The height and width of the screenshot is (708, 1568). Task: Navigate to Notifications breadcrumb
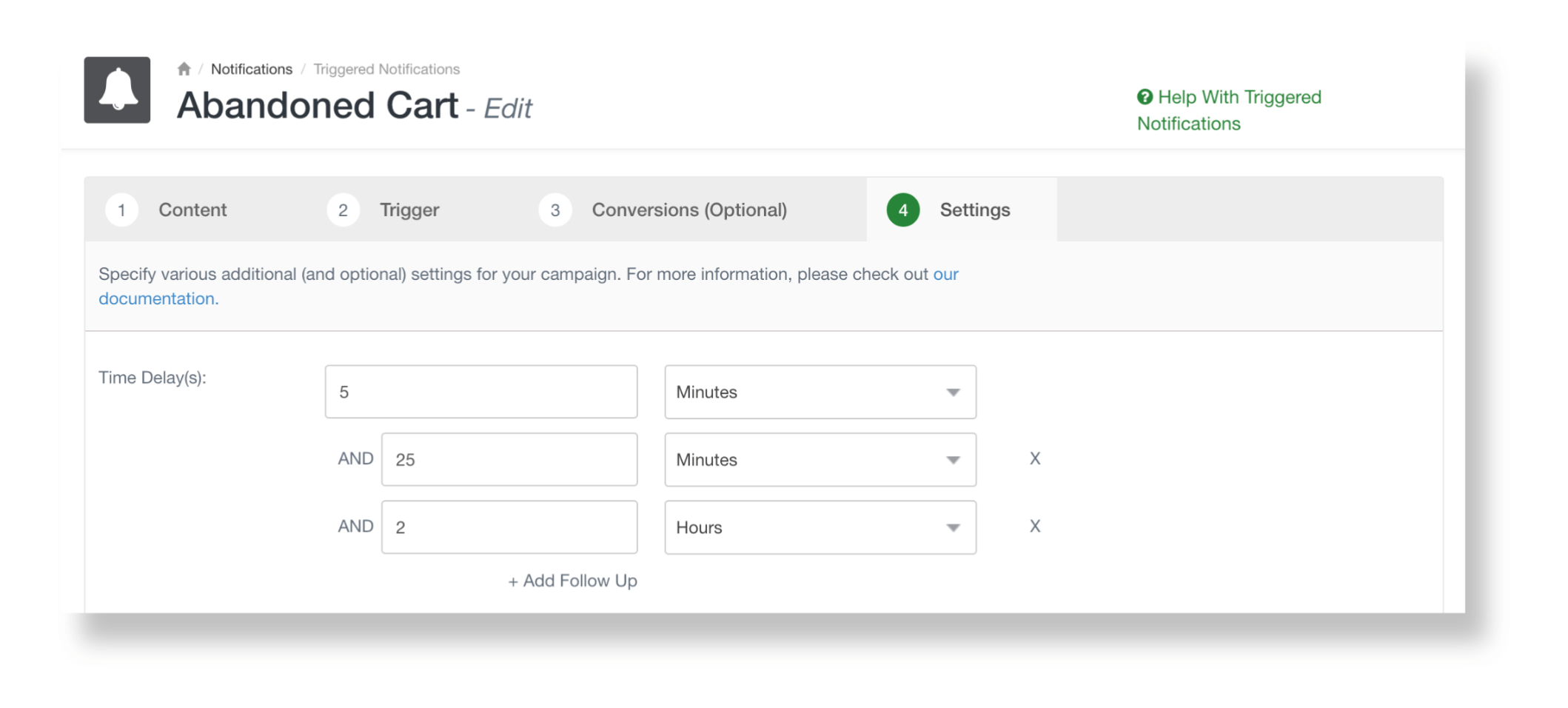[252, 69]
